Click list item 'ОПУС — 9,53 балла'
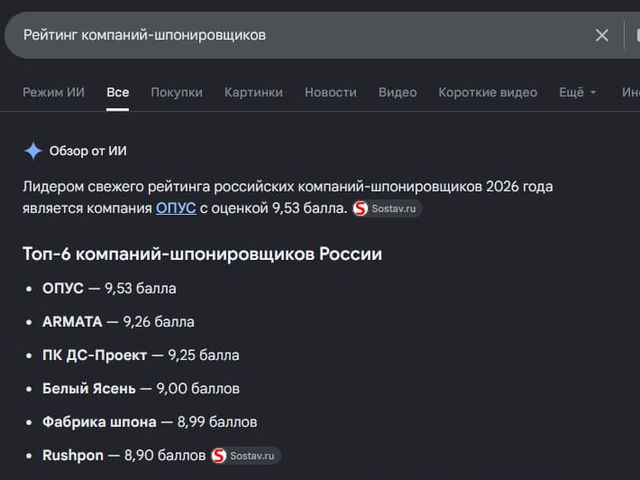 click(109, 289)
